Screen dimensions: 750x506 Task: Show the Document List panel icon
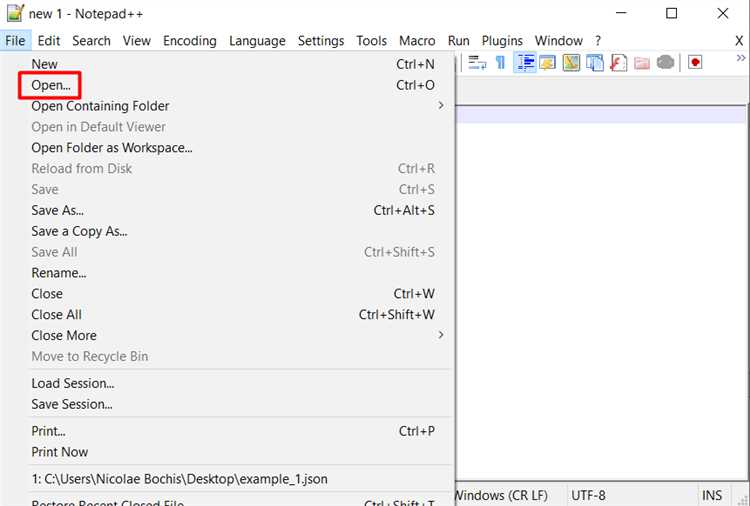595,63
